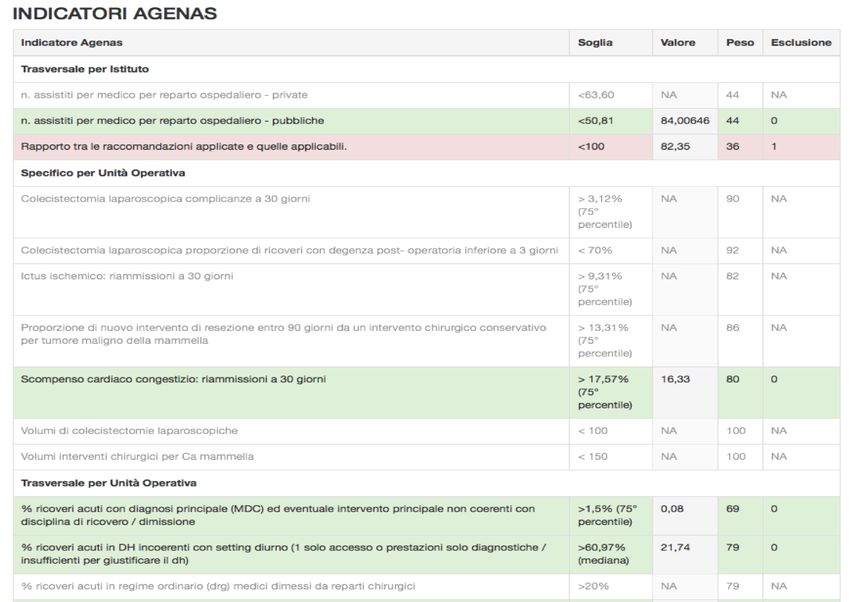
Task: Click the weight value '86'
Action: coord(732,328)
